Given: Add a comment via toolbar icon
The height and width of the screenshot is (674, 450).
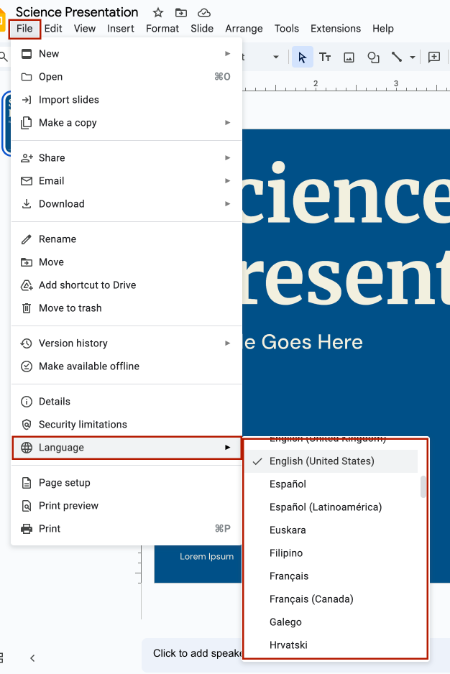Looking at the screenshot, I should 434,57.
